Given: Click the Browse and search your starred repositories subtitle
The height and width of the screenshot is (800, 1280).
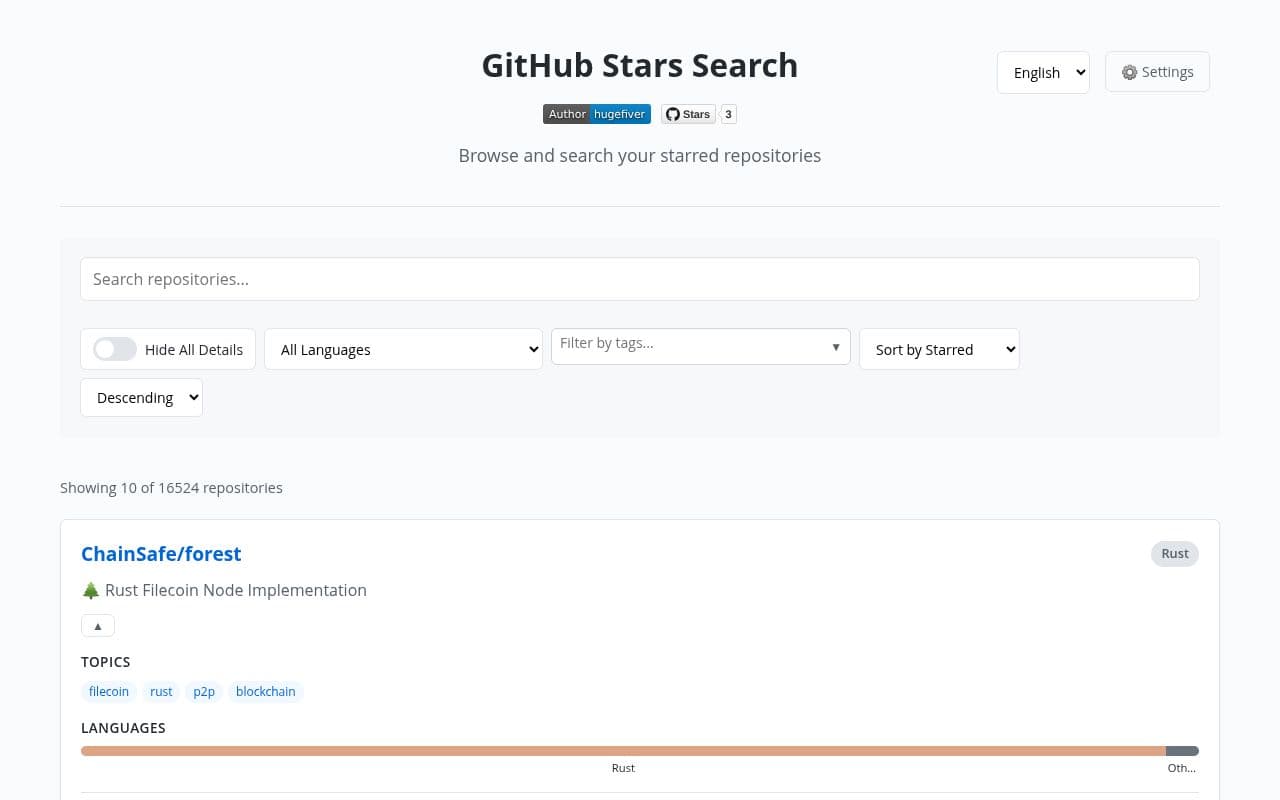Looking at the screenshot, I should pos(640,155).
